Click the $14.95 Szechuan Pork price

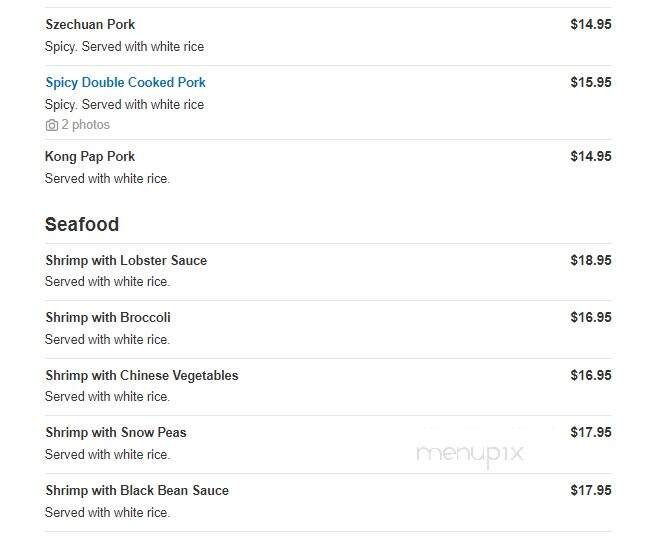click(590, 24)
